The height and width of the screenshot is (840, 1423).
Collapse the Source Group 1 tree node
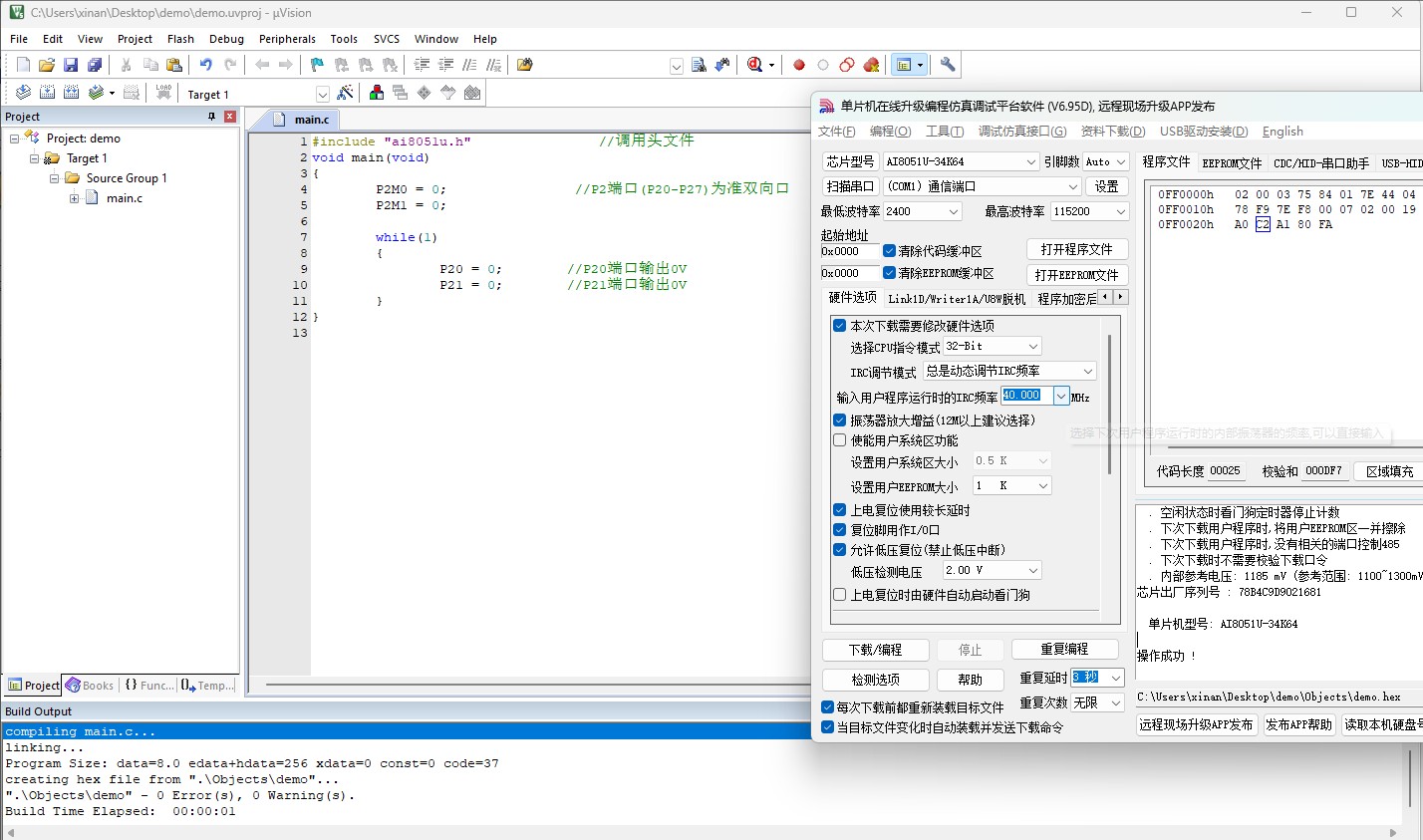pyautogui.click(x=54, y=178)
